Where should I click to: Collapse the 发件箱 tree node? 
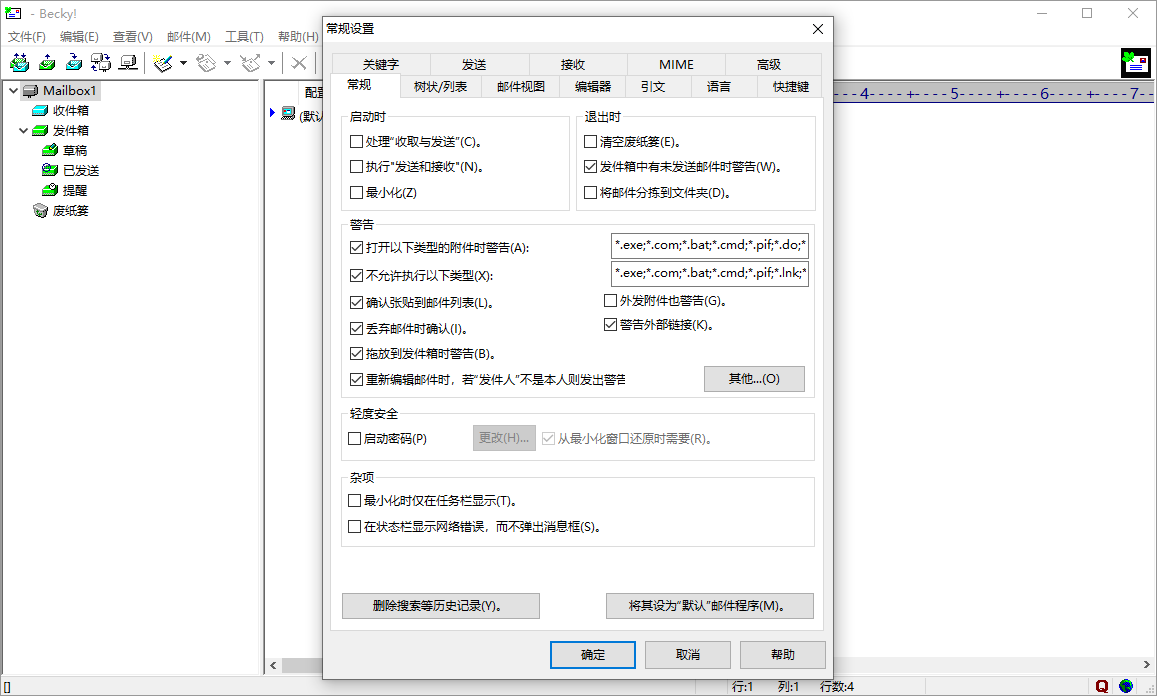point(24,131)
